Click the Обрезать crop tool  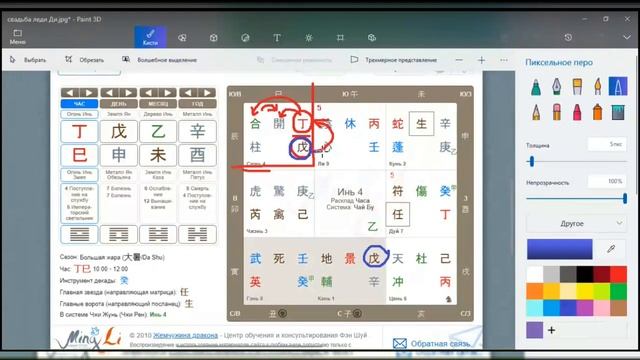tap(84, 60)
